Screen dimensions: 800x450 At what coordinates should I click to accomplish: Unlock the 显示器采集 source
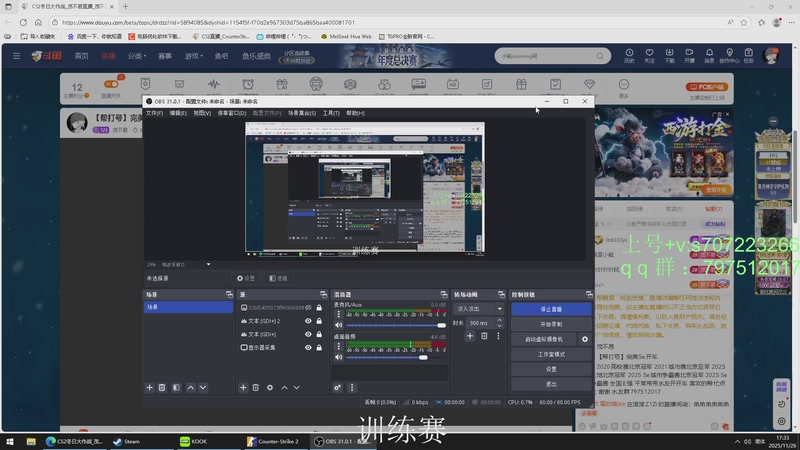point(319,347)
